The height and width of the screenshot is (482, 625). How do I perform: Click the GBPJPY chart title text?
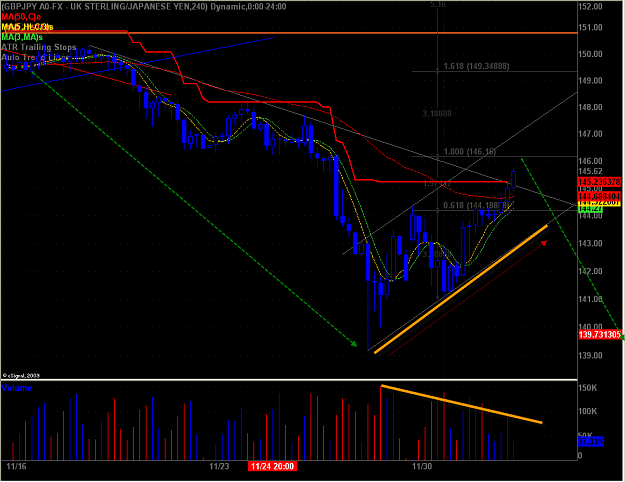[x=143, y=6]
